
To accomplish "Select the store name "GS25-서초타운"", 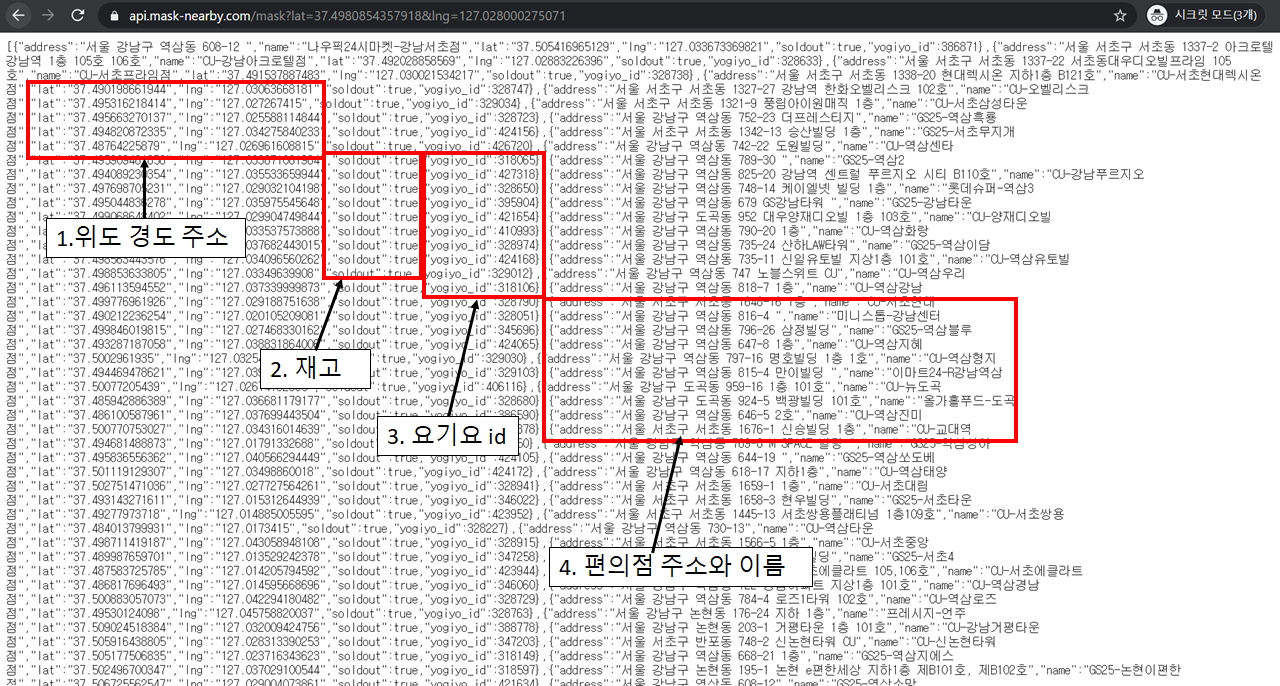I will tap(934, 500).
